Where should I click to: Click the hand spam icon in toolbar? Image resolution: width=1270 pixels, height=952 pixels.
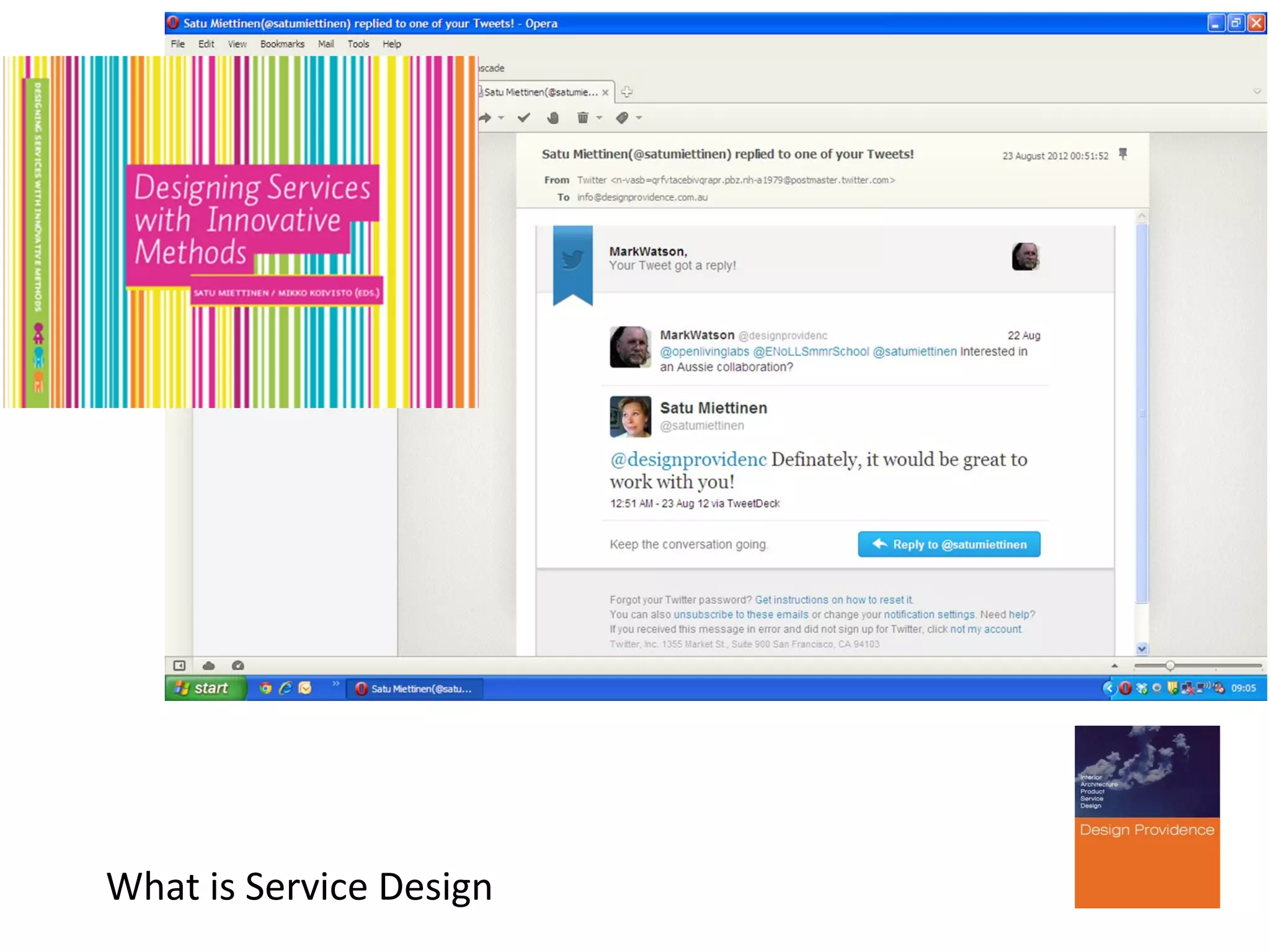[553, 118]
